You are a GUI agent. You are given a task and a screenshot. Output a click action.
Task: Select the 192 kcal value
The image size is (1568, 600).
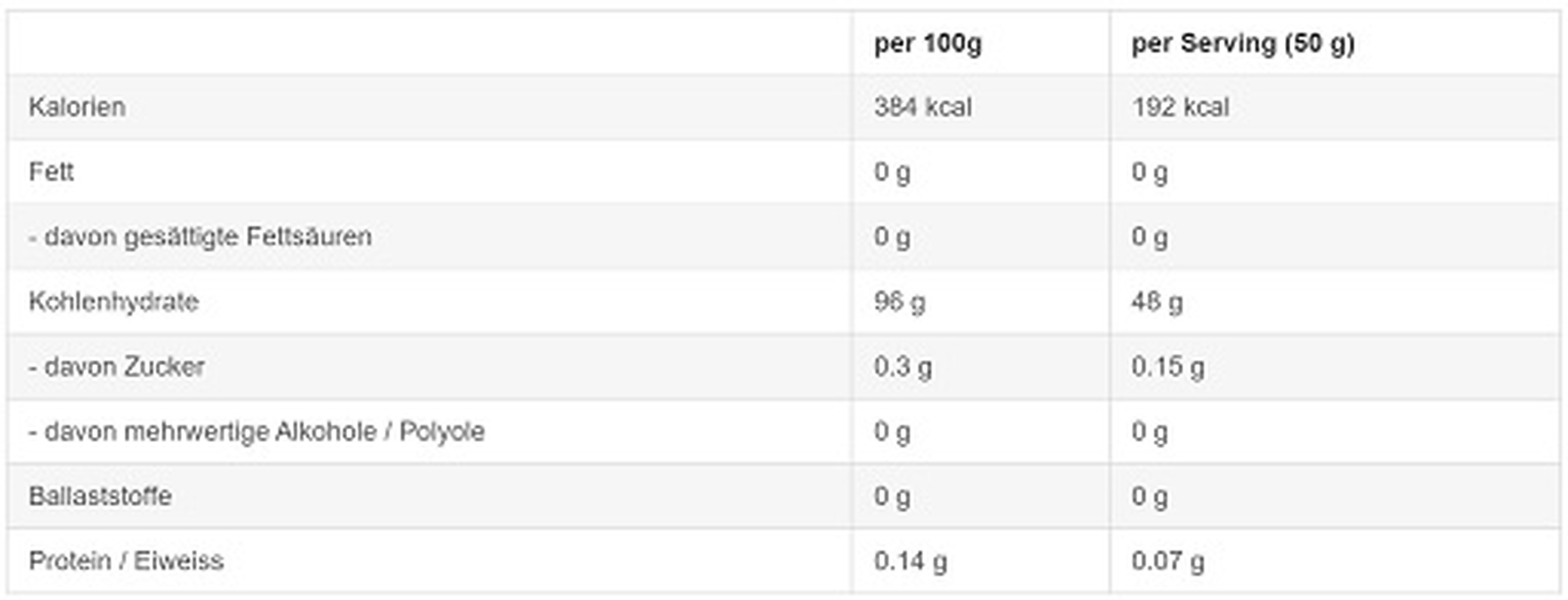click(1180, 107)
